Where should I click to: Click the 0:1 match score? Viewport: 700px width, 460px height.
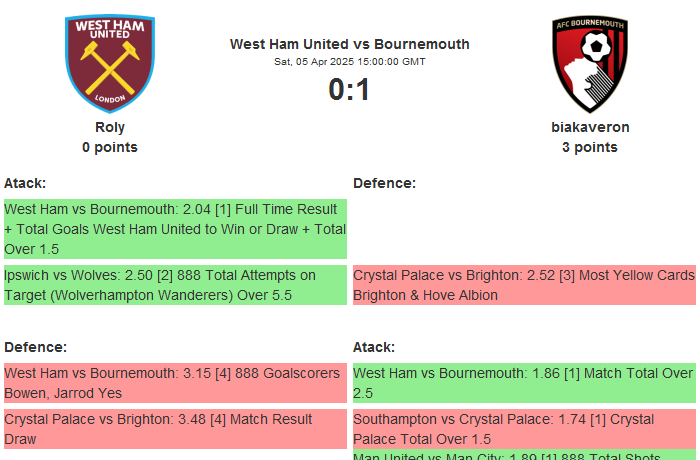pos(350,90)
